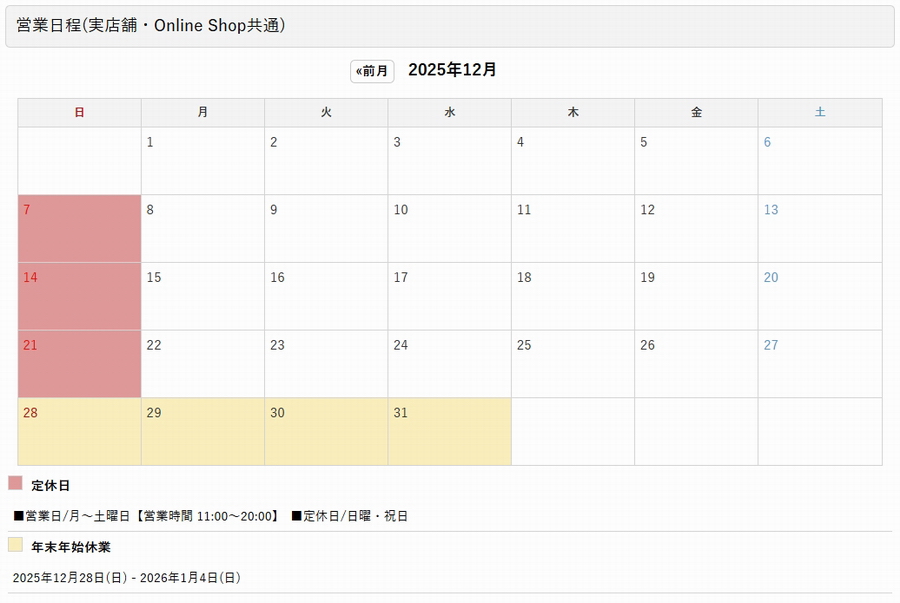Select December 14 holiday cell
900x603 pixels.
click(x=78, y=296)
